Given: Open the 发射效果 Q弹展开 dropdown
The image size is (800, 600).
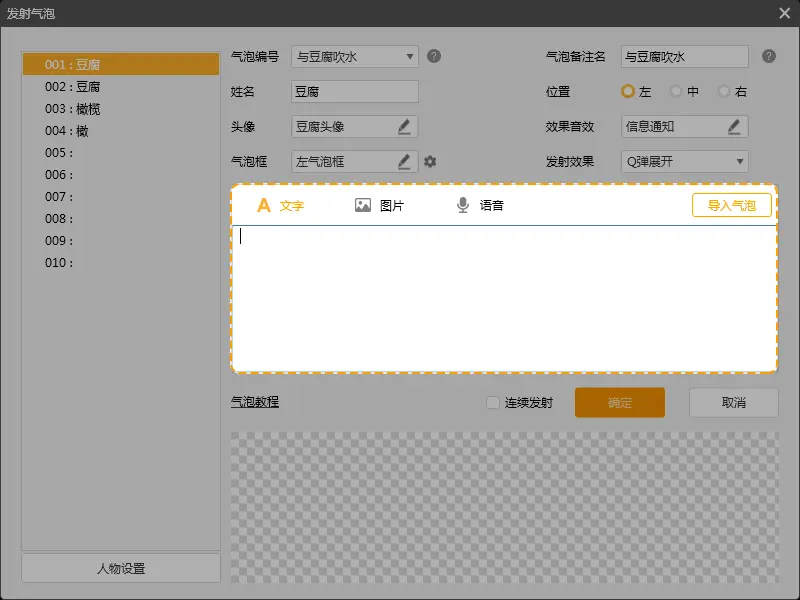Looking at the screenshot, I should point(739,161).
